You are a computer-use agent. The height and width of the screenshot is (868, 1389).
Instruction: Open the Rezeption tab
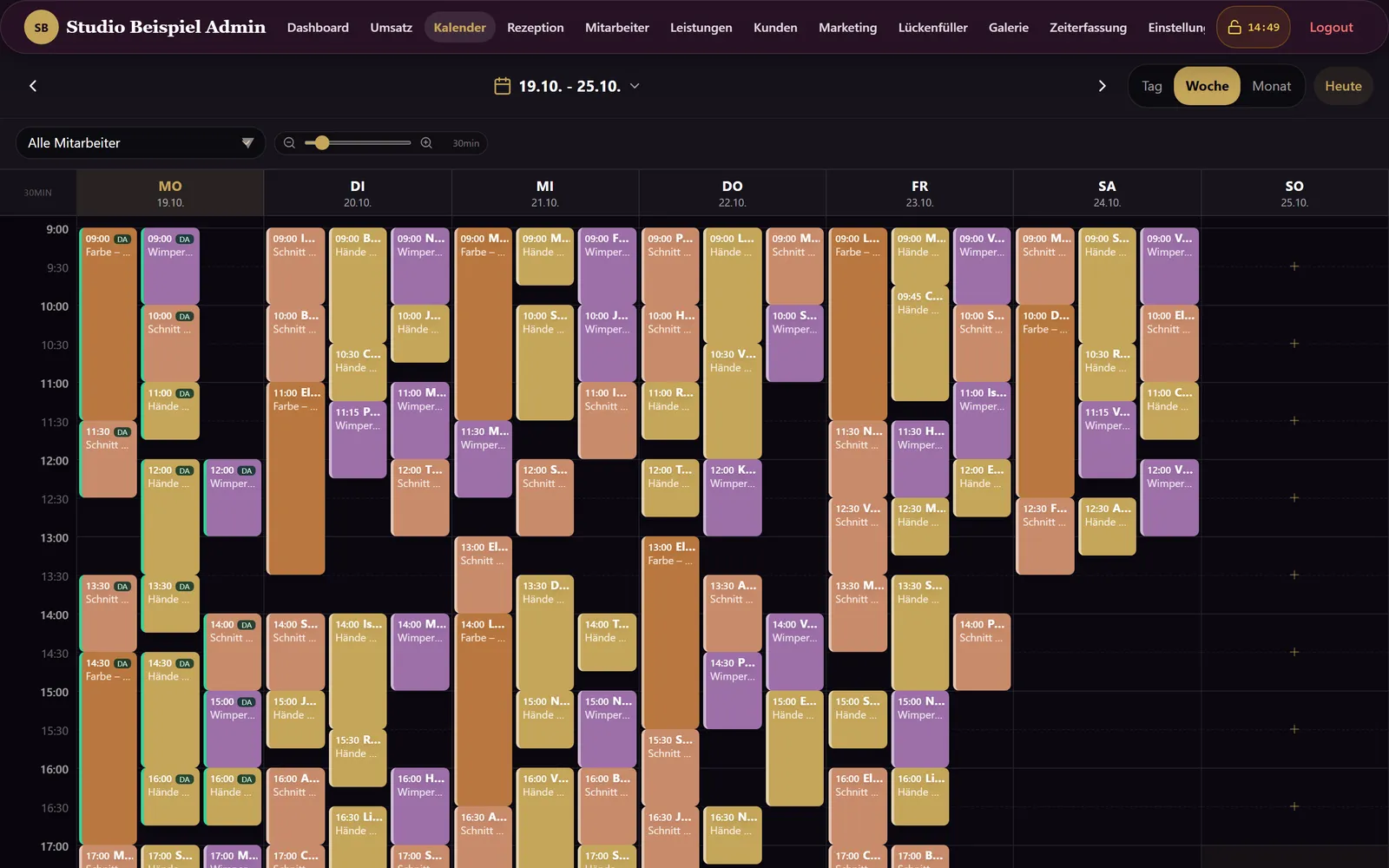coord(535,28)
